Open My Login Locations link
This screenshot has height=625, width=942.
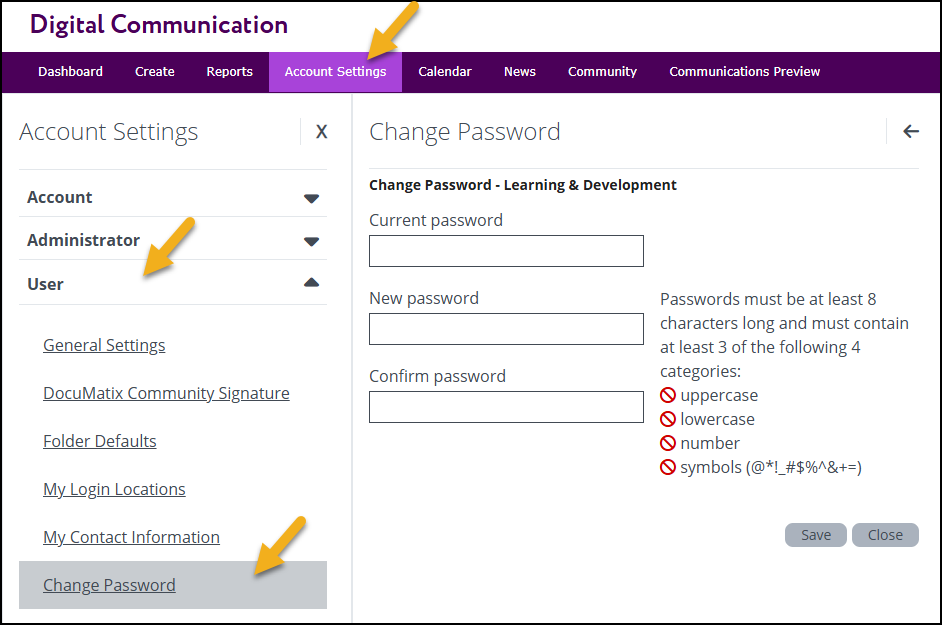[x=114, y=489]
